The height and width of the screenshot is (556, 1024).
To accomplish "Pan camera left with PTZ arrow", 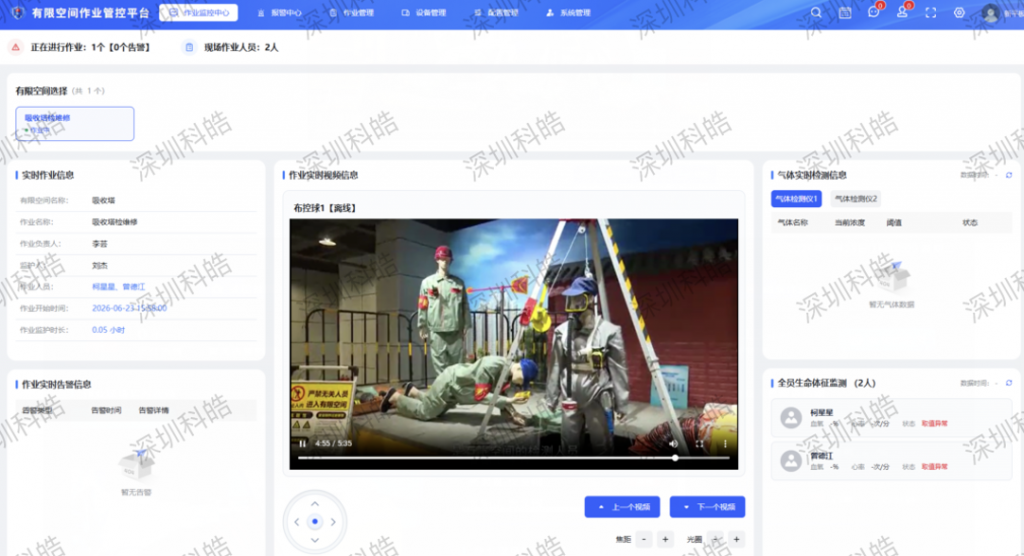I will click(x=297, y=521).
